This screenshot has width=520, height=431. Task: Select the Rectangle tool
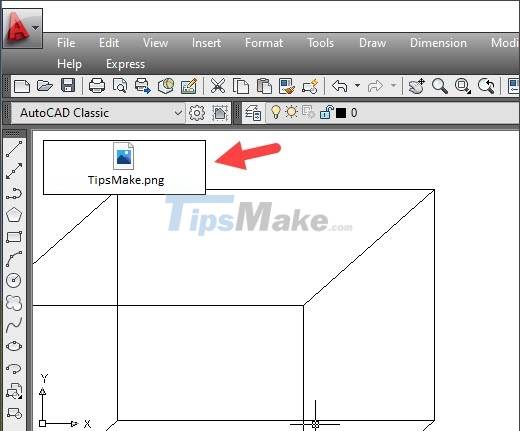coord(14,237)
